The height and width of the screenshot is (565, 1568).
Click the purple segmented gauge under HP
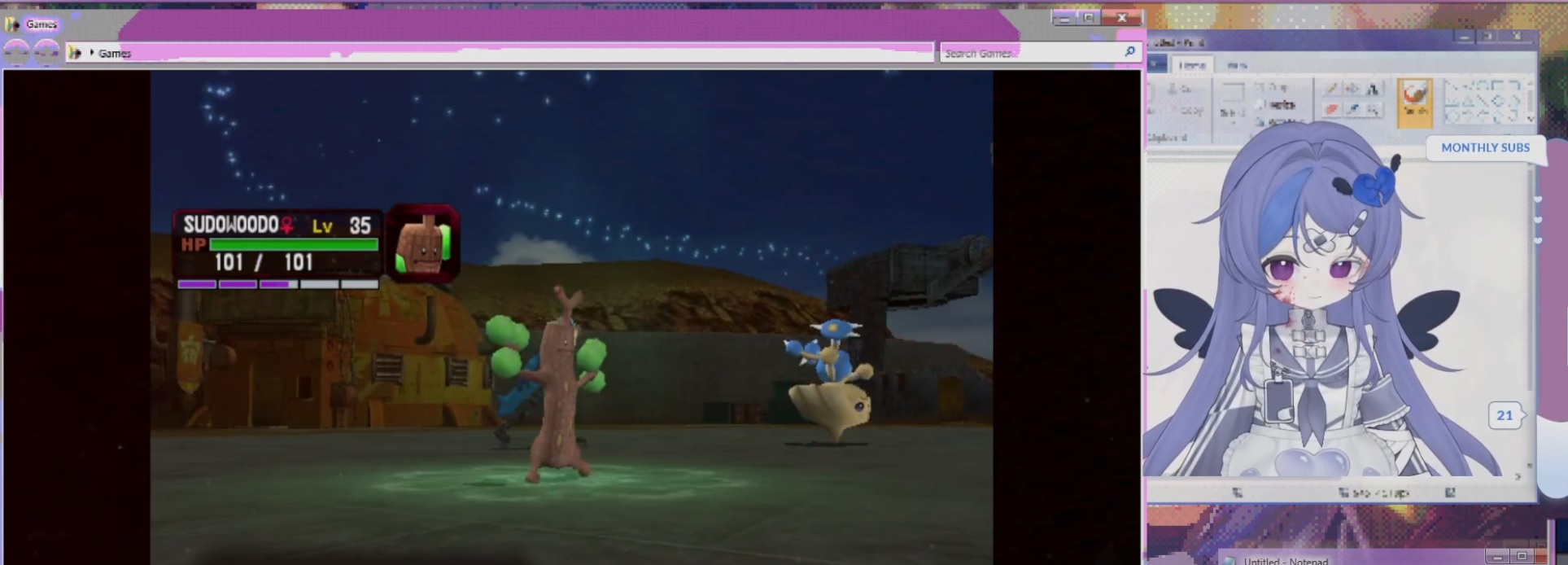pos(278,284)
